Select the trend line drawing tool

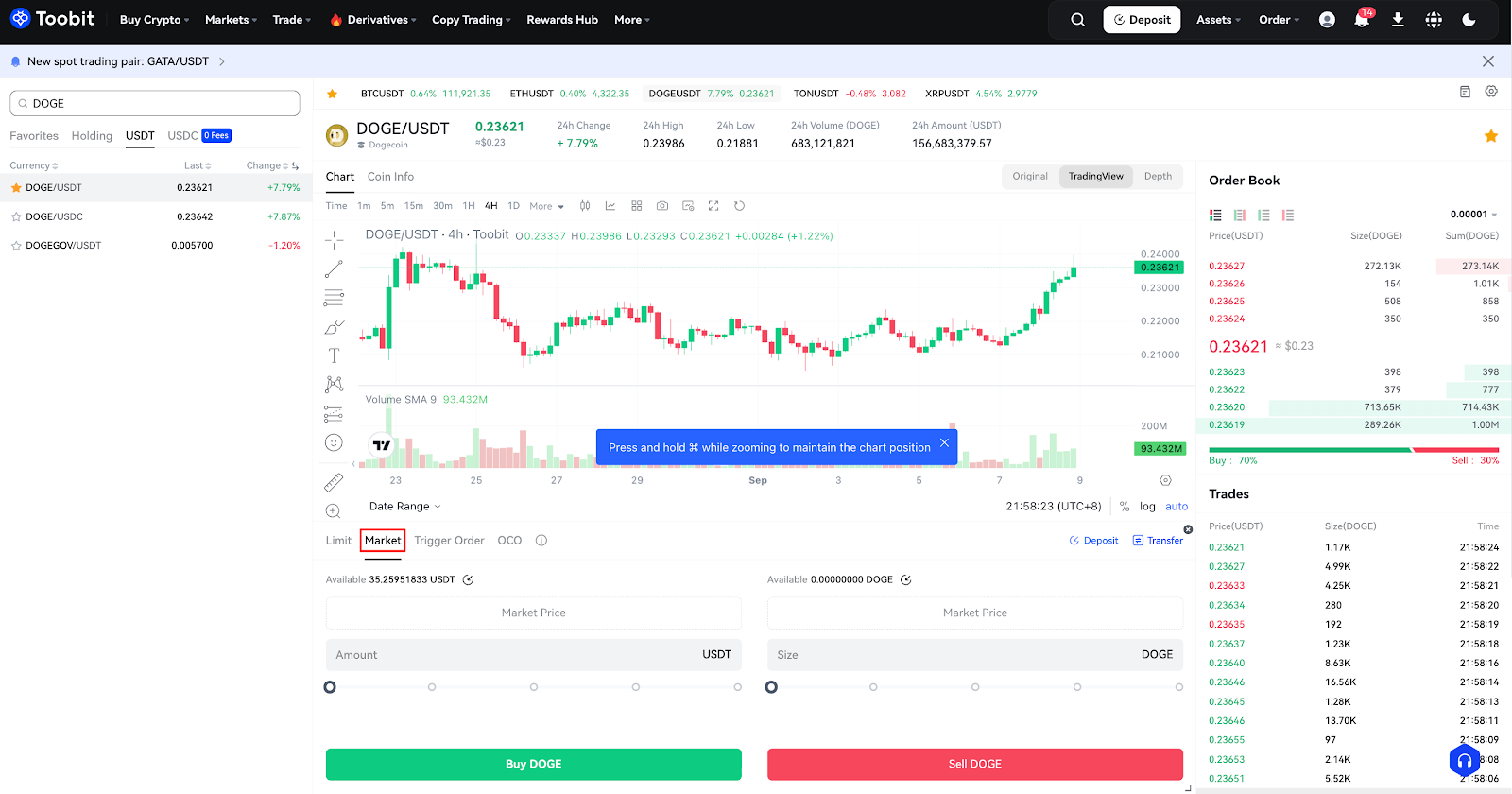tap(334, 269)
